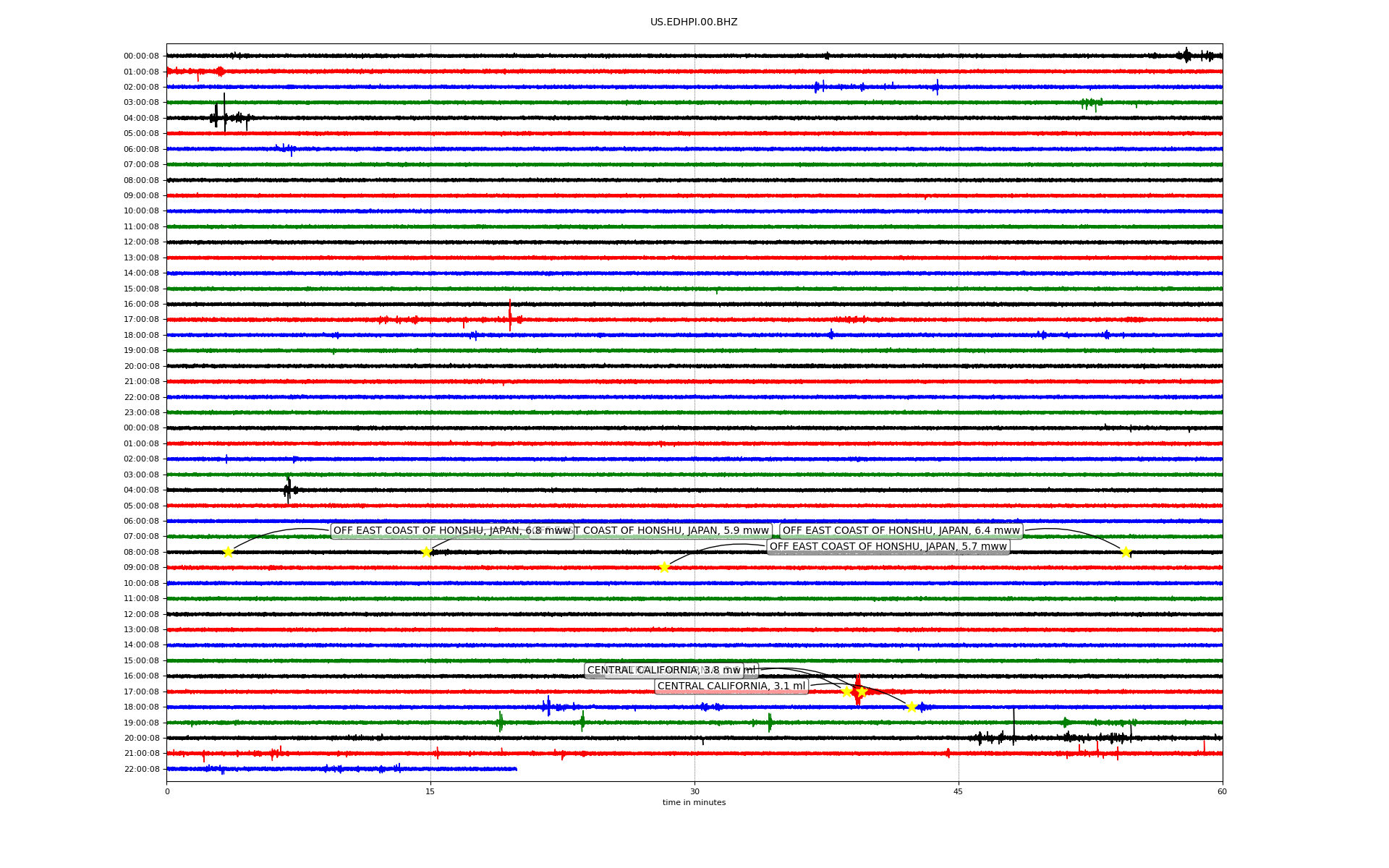Click the 'CENTRAL CALIFORNIA, 3.8 mw' annotation
Screen dimensions: 1389x868
(663, 671)
